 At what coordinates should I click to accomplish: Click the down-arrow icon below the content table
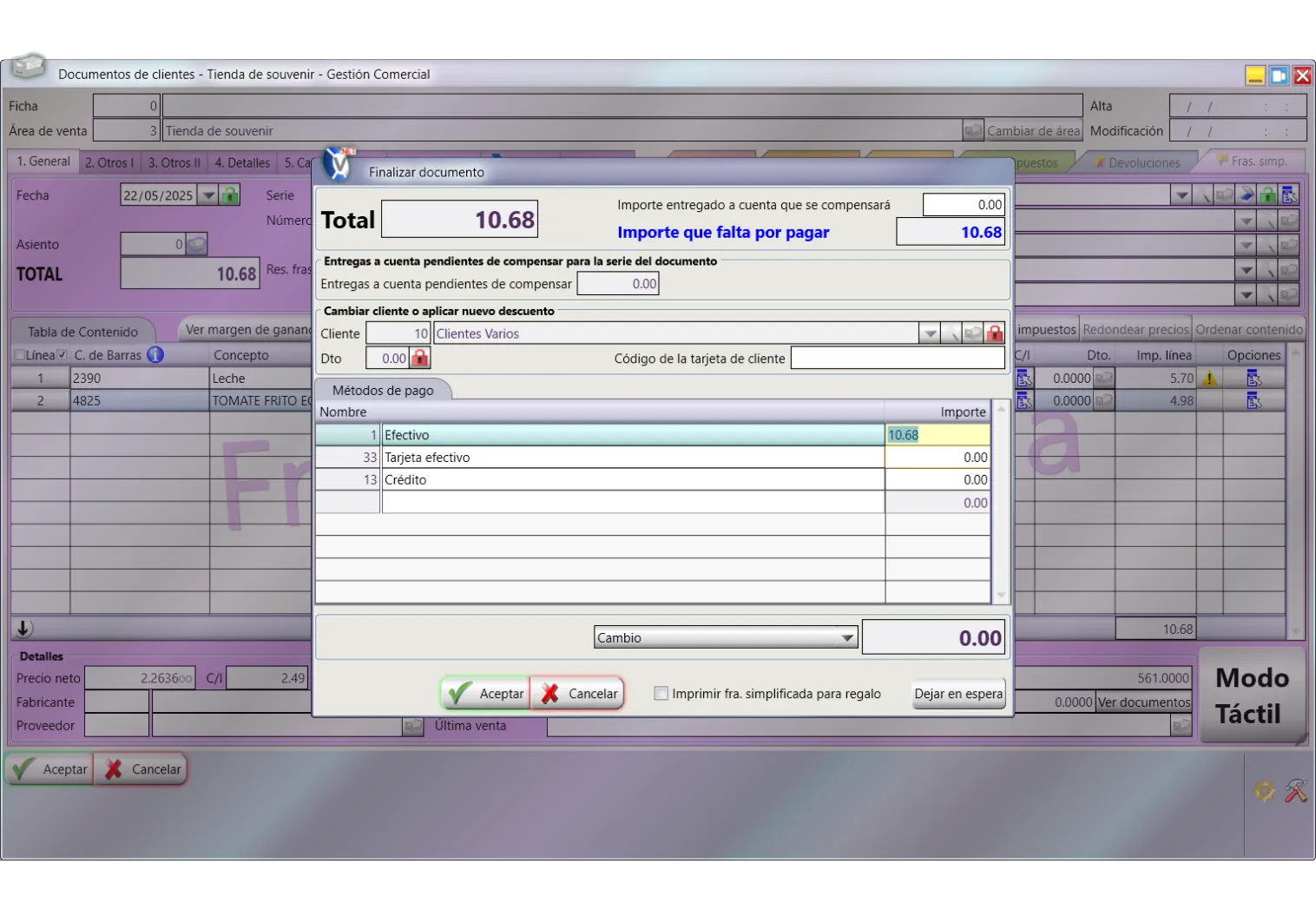(x=23, y=629)
